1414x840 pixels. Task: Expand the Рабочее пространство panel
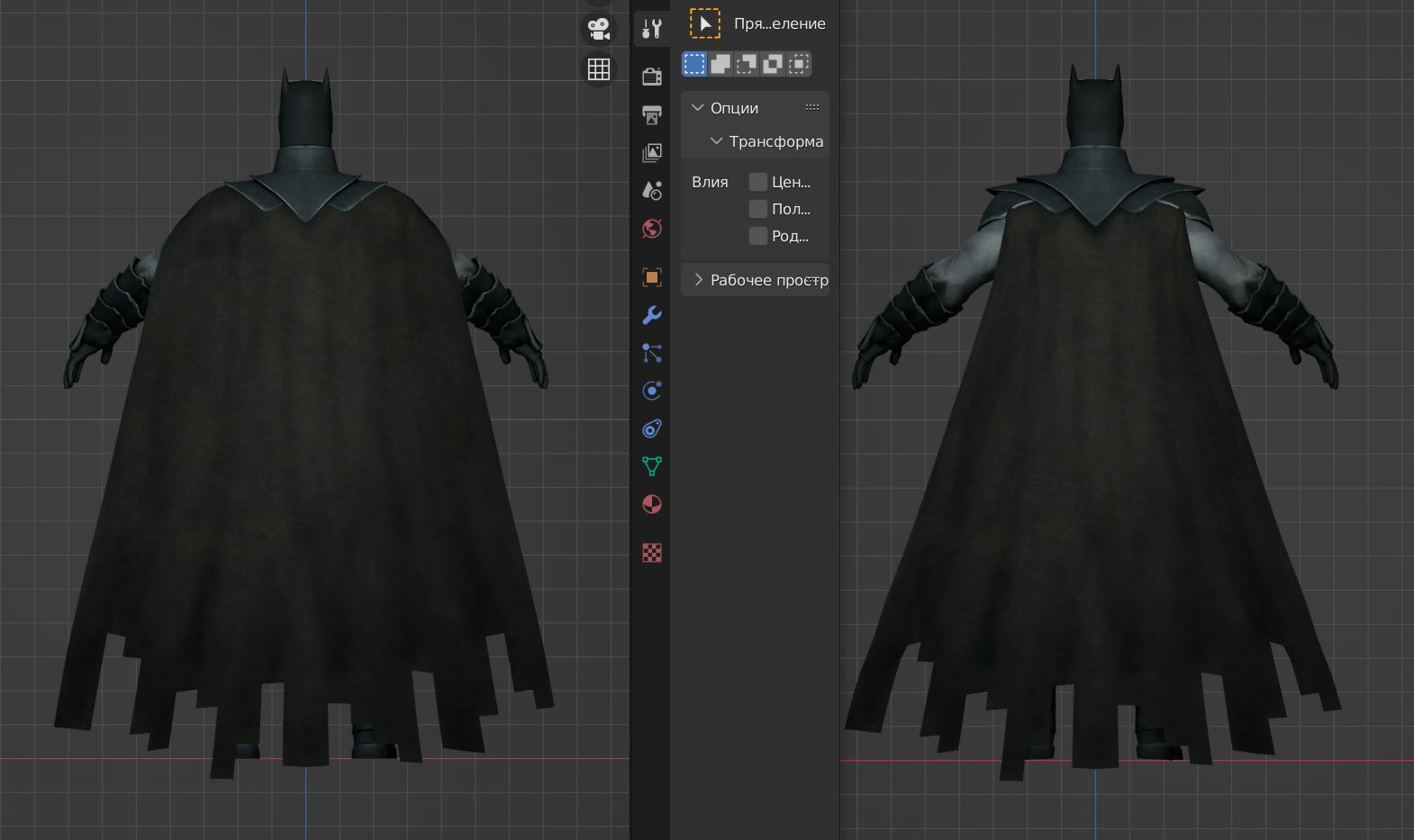(x=698, y=280)
